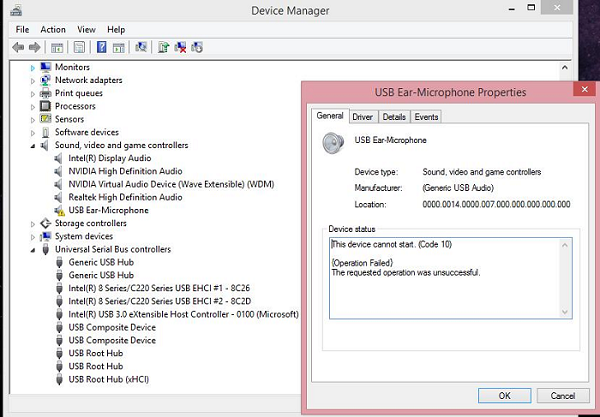The image size is (600, 417).
Task: Click device tree scrollbar up arrow
Action: [565, 68]
